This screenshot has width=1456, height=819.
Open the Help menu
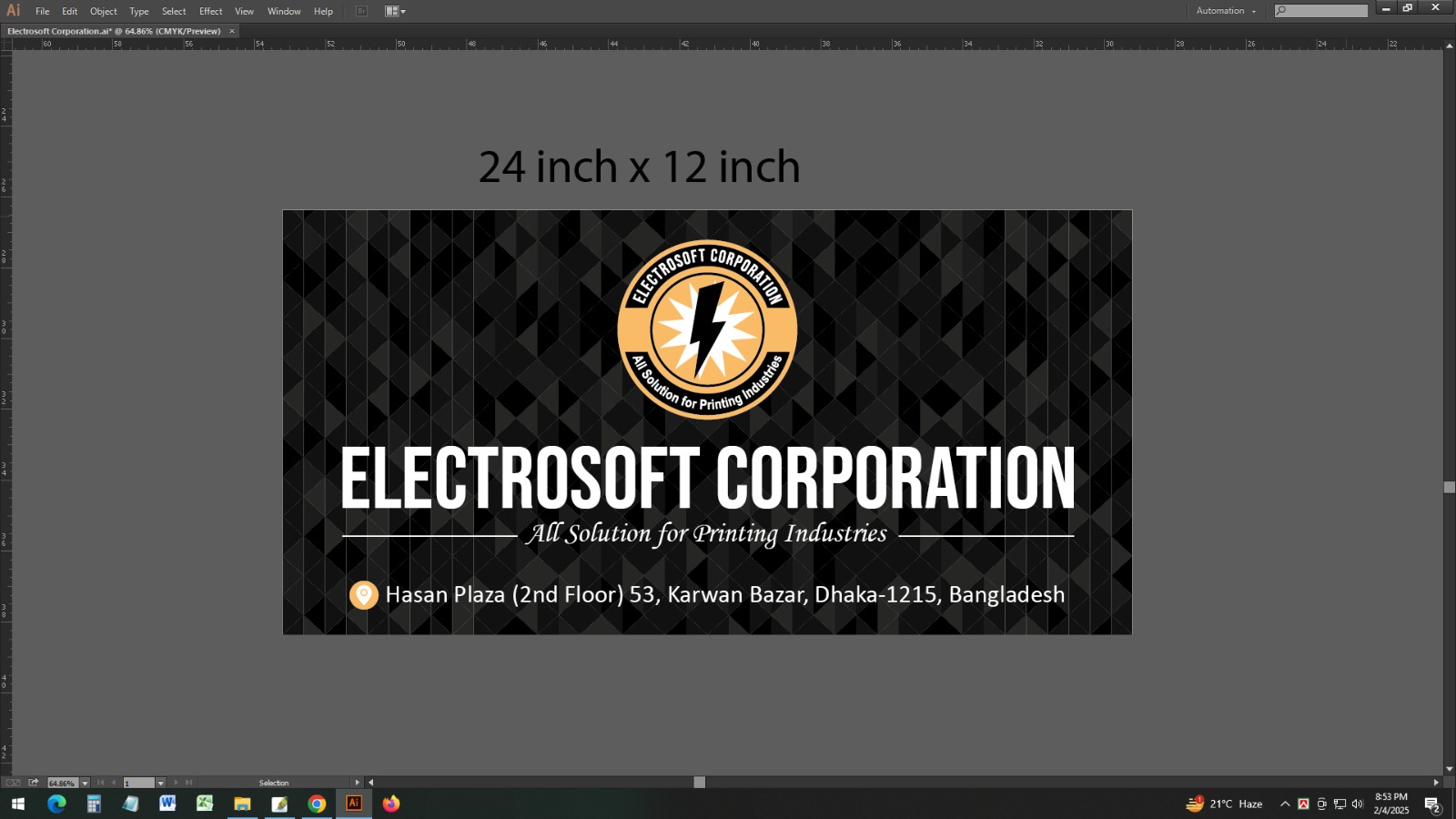tap(323, 11)
